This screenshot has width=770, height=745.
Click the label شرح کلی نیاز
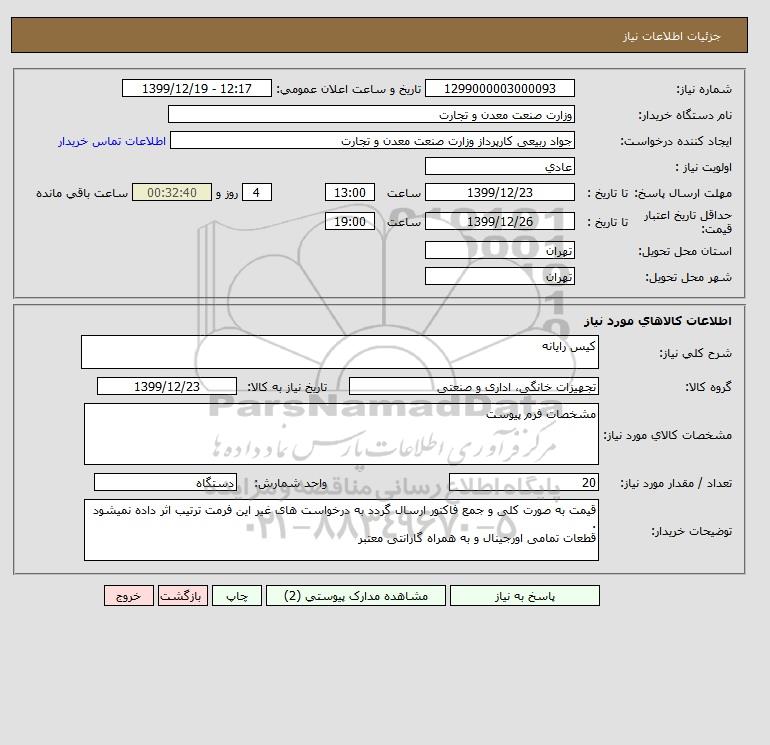tap(695, 353)
